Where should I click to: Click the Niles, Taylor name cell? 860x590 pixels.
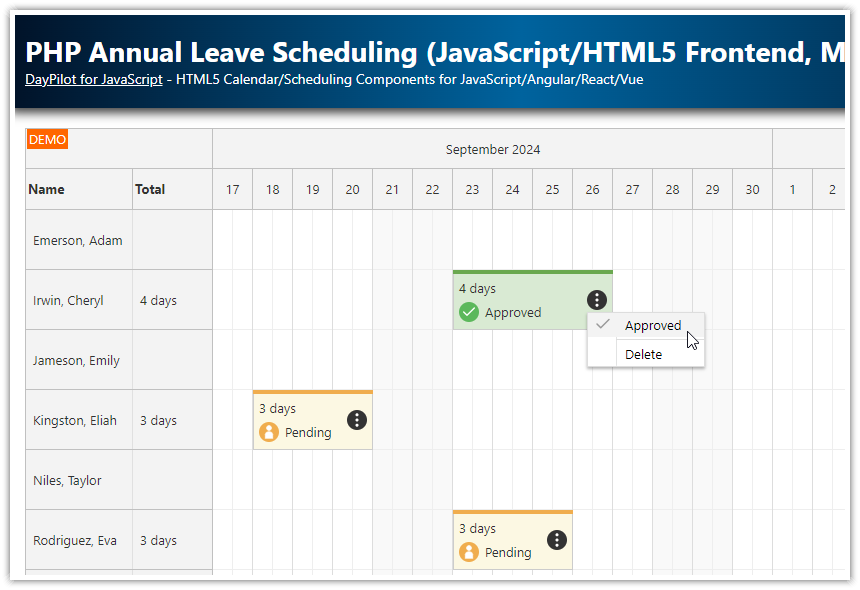(x=66, y=480)
